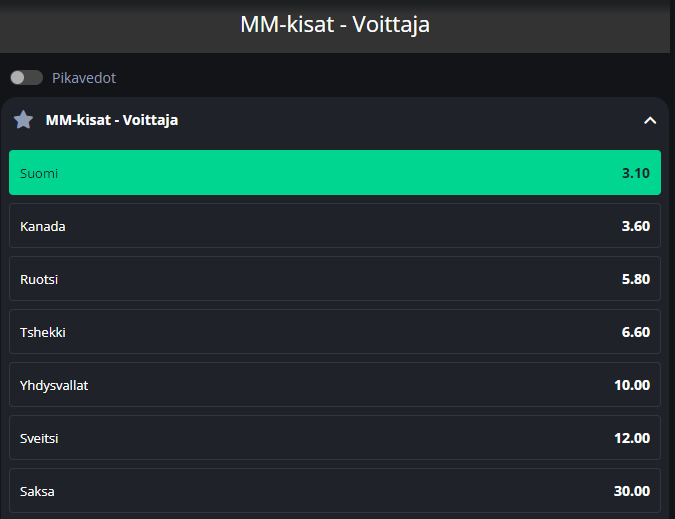
Task: Click the 30.00 odds value
Action: click(632, 491)
